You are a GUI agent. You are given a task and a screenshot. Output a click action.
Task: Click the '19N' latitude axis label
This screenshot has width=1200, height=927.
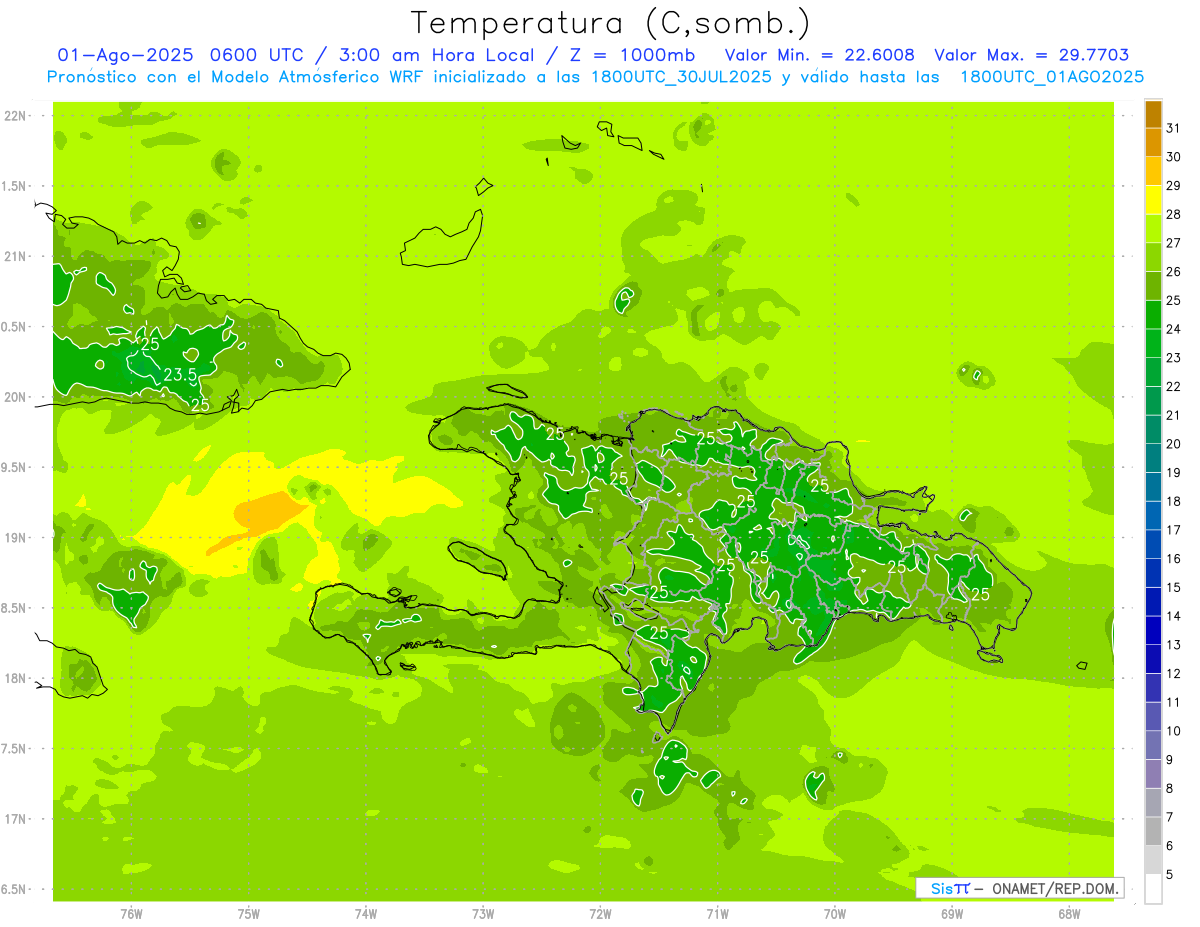15,538
